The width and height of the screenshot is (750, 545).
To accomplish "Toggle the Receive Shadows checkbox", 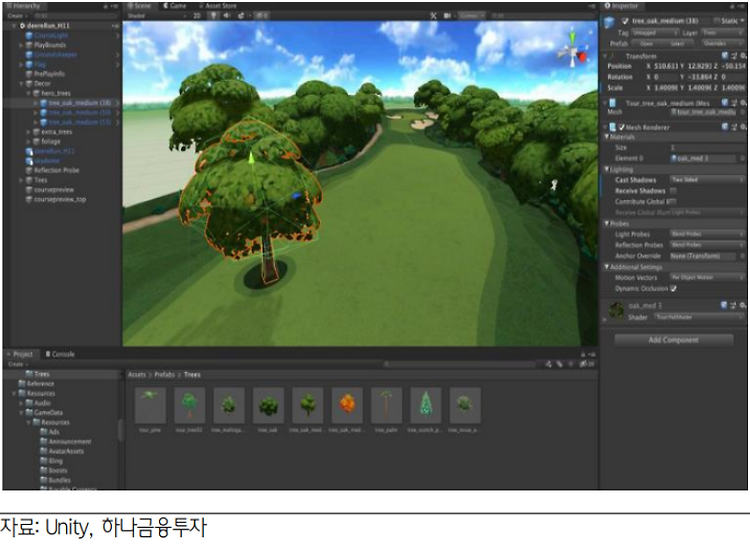I will (673, 190).
